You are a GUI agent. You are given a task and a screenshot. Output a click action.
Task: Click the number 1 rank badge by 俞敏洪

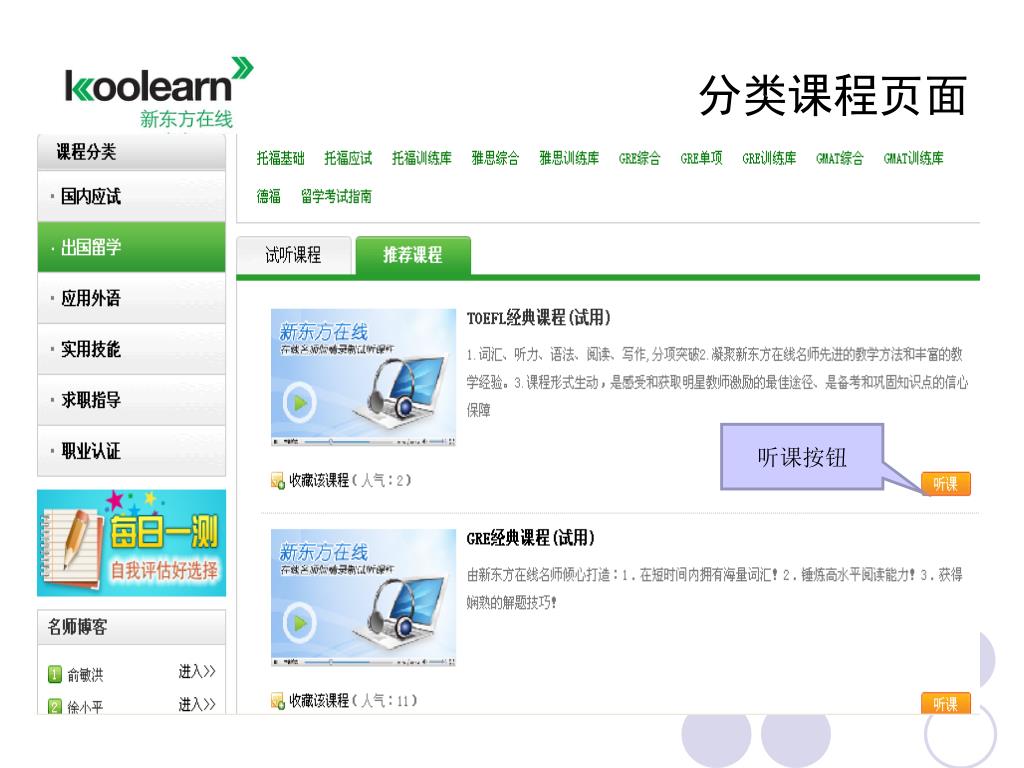coord(55,674)
